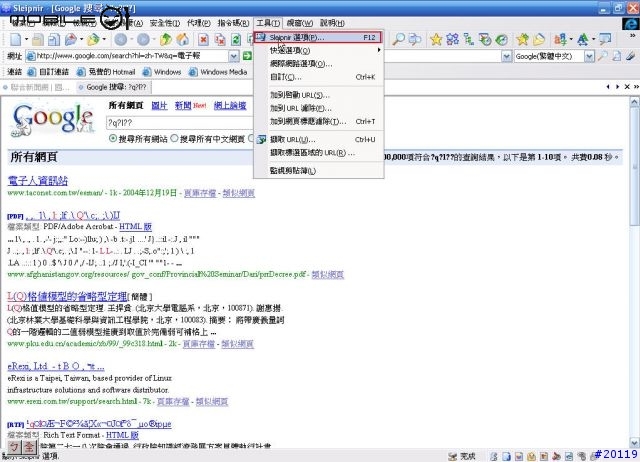Image resolution: width=640 pixels, height=462 pixels.
Task: Expand the encoding icon dropdown arrow
Action: point(571,39)
